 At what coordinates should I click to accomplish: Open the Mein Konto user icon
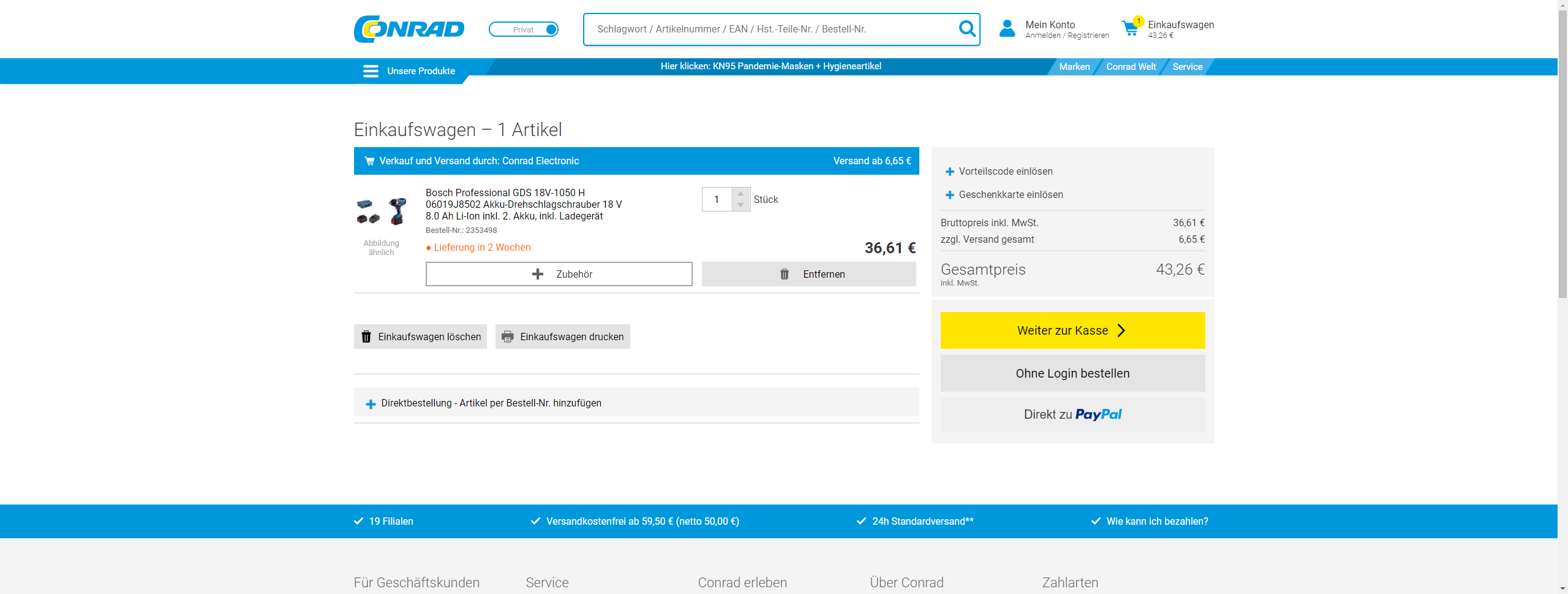pyautogui.click(x=1007, y=29)
